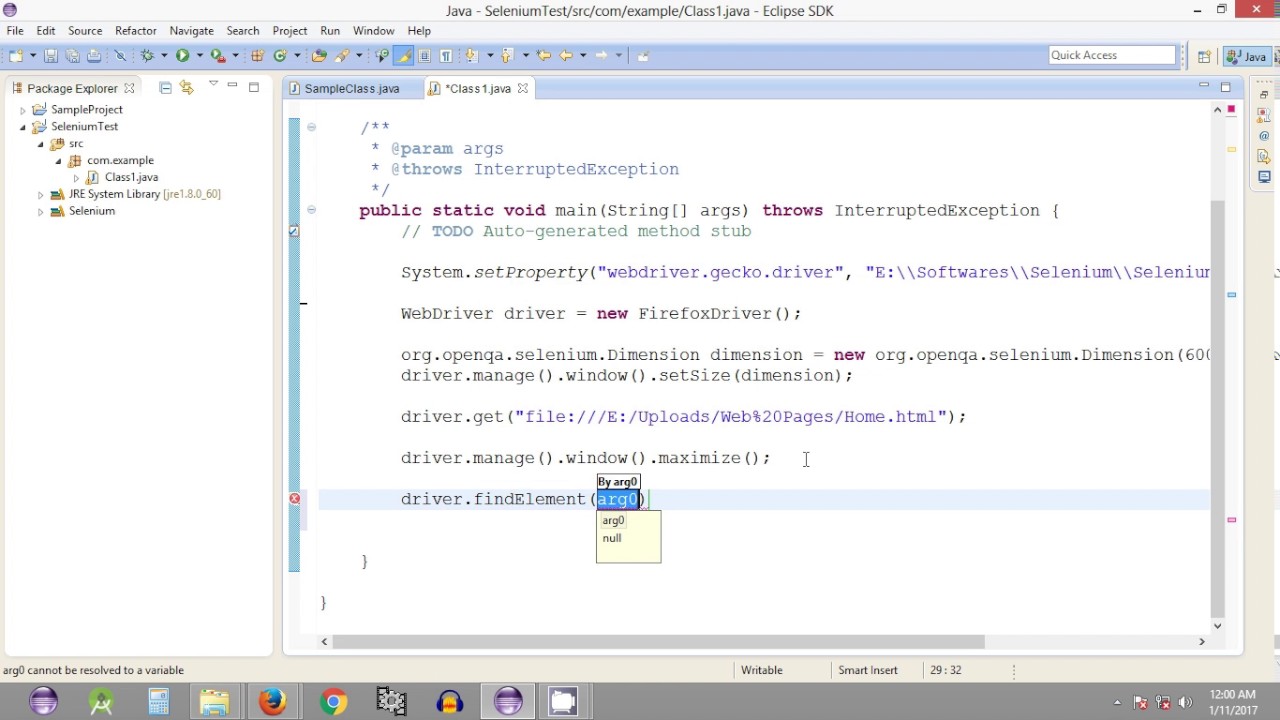Toggle Mark Occurrences highlighter icon
This screenshot has height=720, width=1280.
tap(405, 56)
